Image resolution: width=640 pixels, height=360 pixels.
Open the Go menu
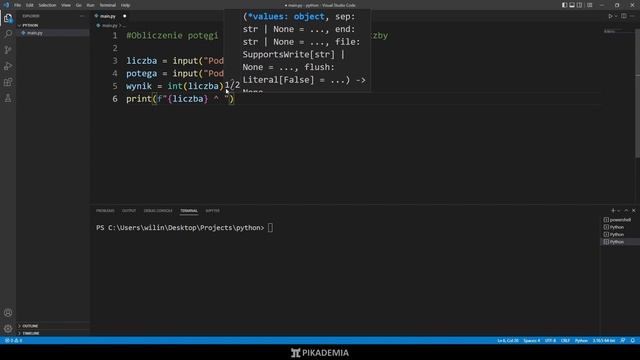[78, 5]
